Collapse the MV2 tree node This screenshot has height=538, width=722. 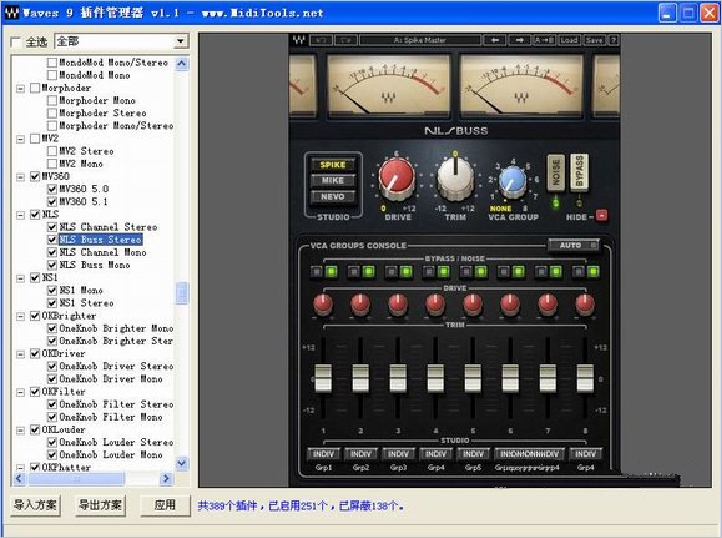coord(20,139)
